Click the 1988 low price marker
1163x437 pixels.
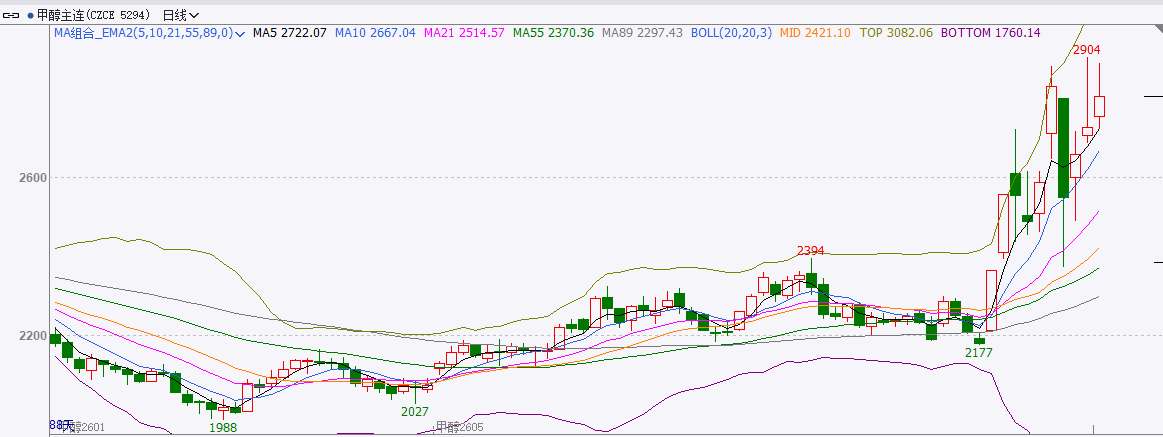pyautogui.click(x=223, y=427)
